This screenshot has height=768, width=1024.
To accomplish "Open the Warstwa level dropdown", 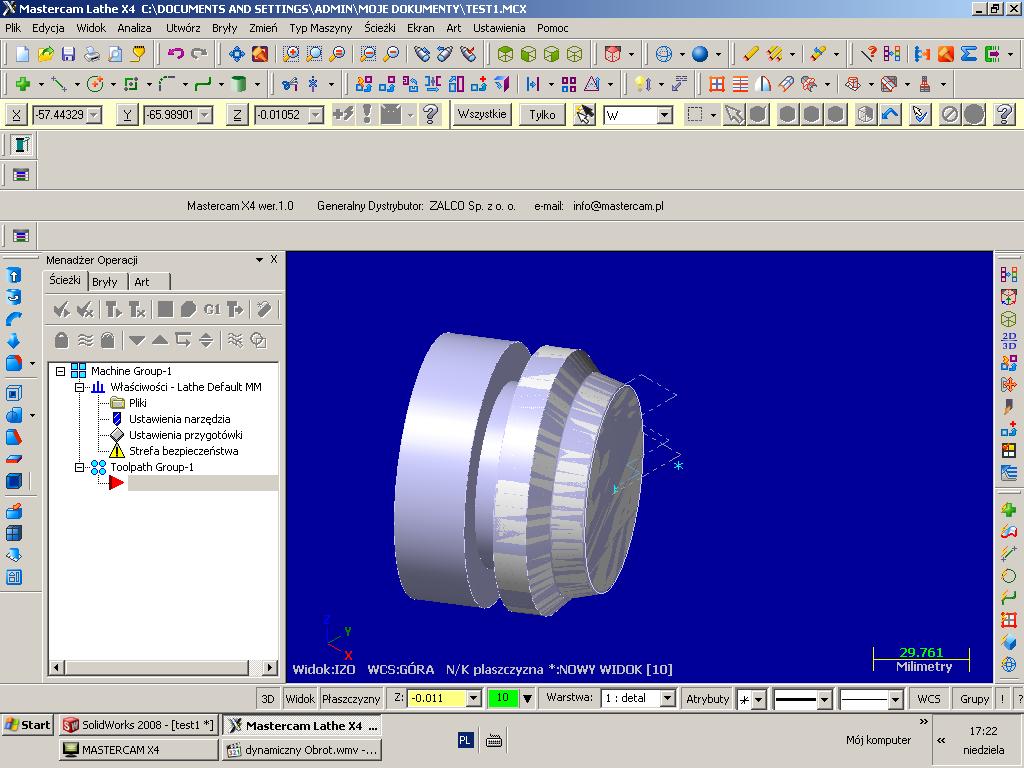I will tap(667, 699).
